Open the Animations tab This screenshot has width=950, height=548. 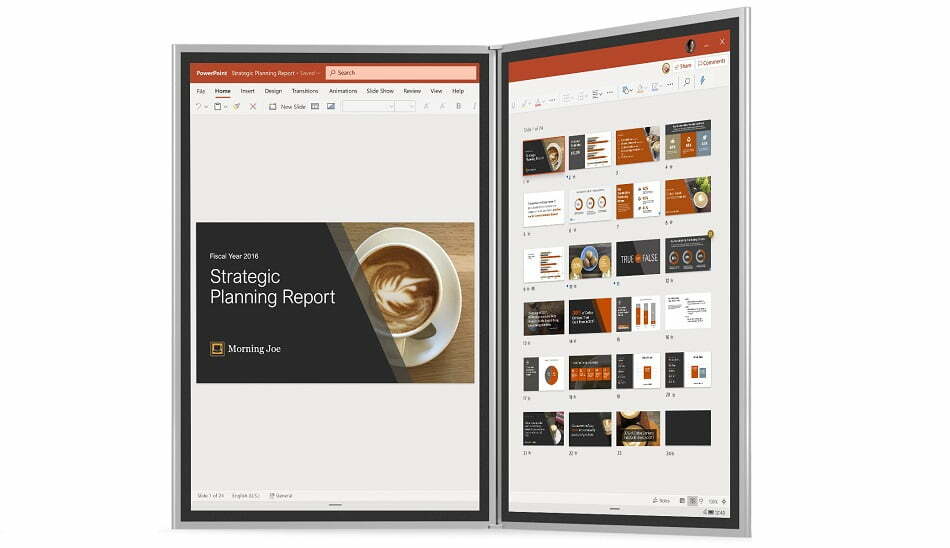tap(343, 91)
